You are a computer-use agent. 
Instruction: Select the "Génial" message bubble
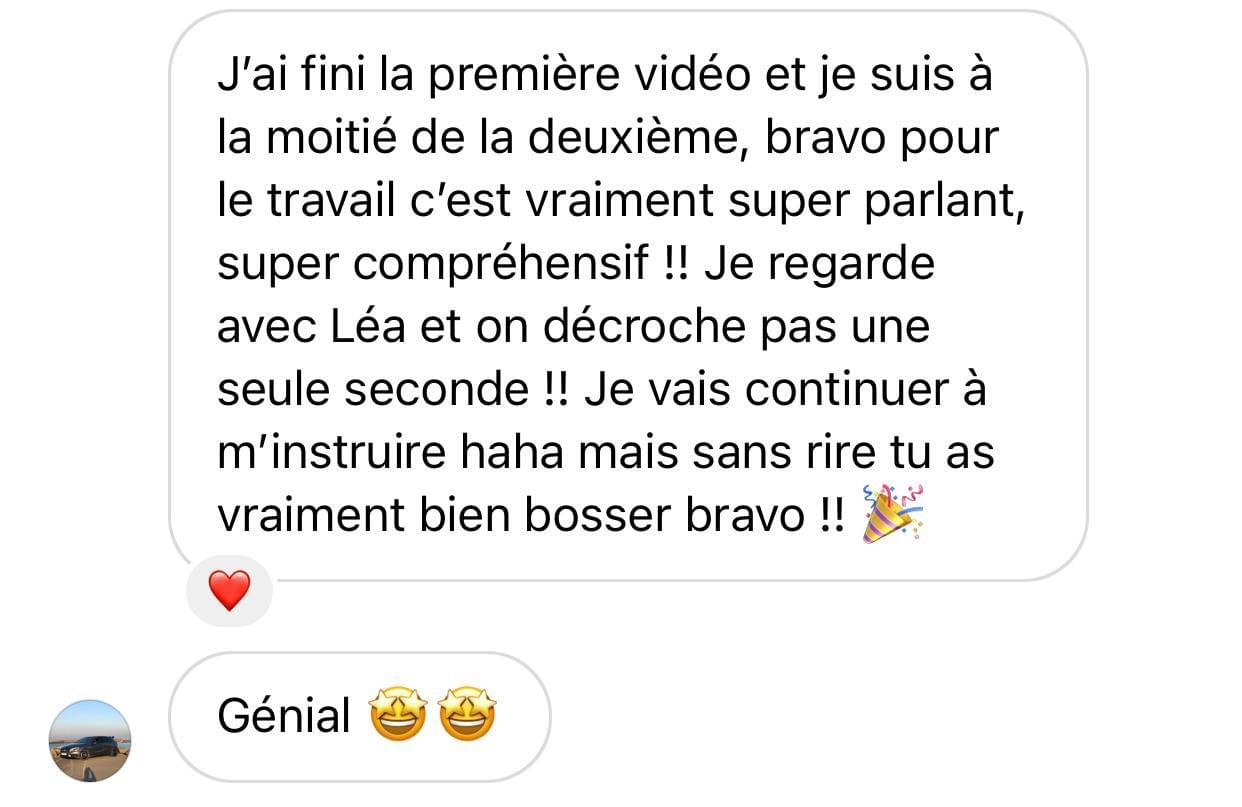coord(359,717)
